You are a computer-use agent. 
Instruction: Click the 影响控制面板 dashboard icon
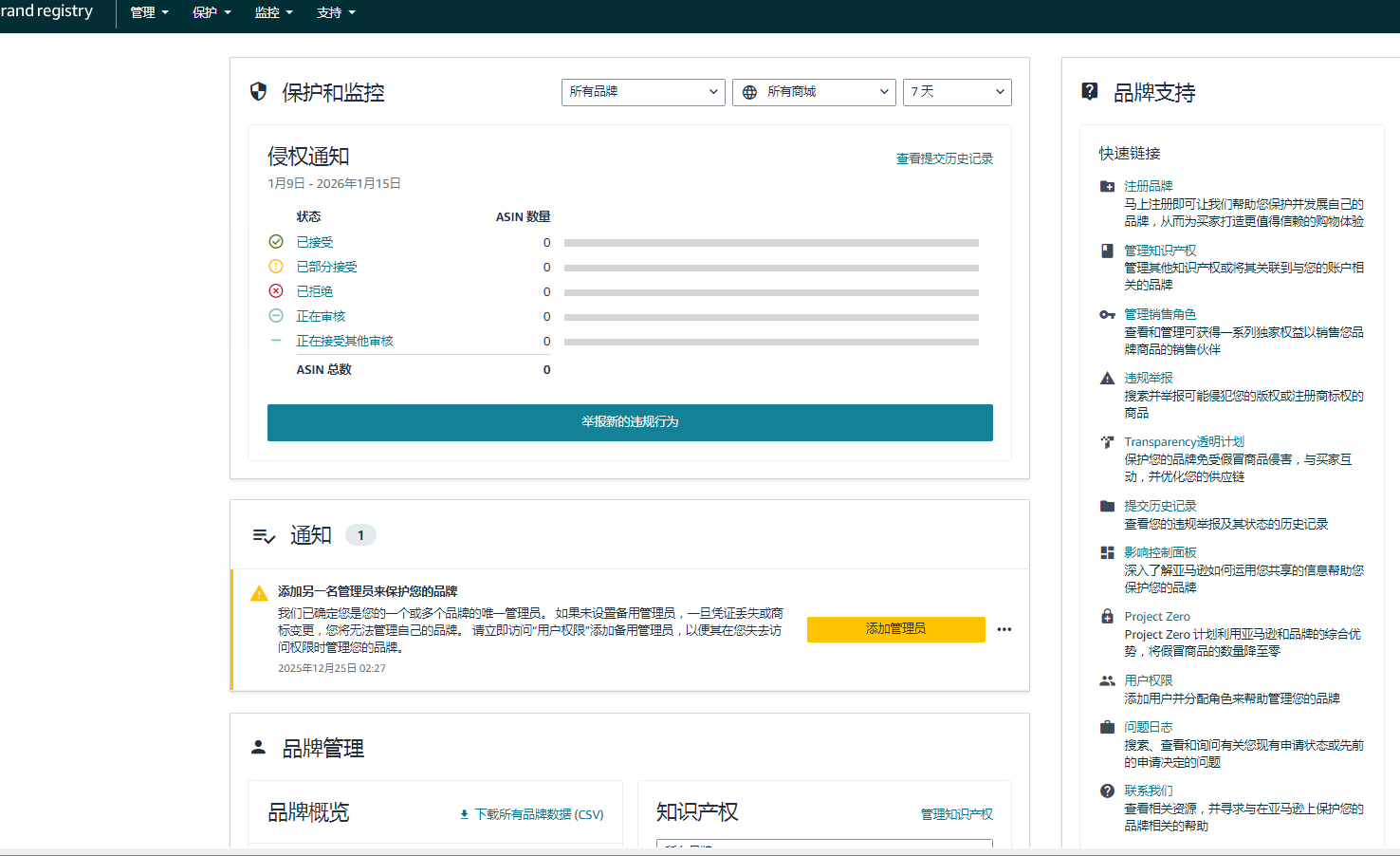coord(1107,552)
